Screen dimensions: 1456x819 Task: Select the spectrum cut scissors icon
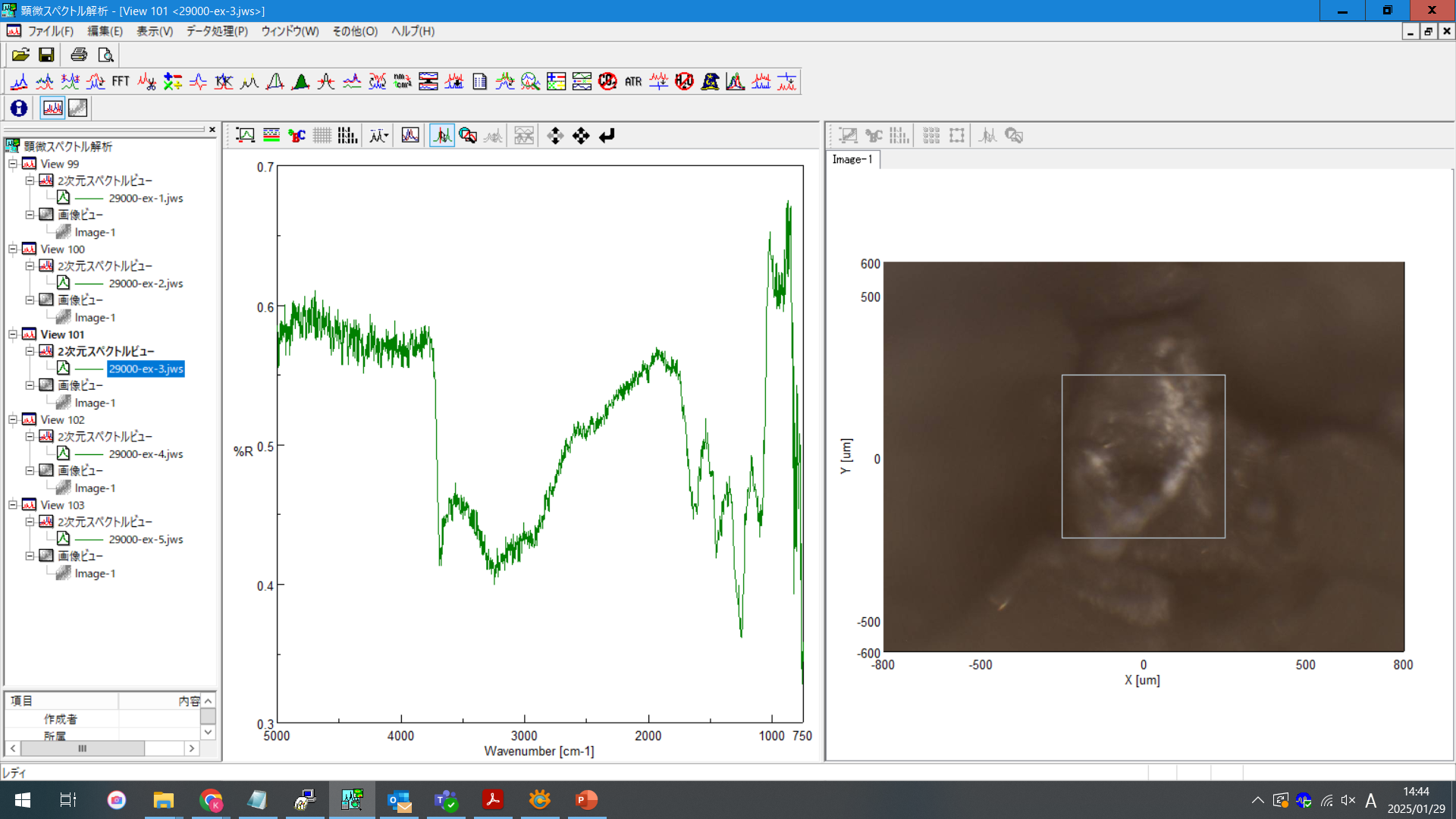coord(147,81)
